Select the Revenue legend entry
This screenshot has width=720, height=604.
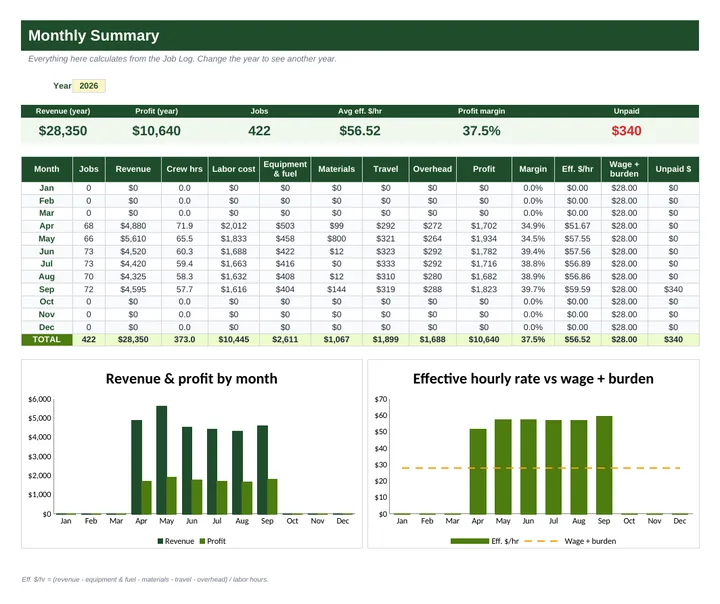[176, 541]
